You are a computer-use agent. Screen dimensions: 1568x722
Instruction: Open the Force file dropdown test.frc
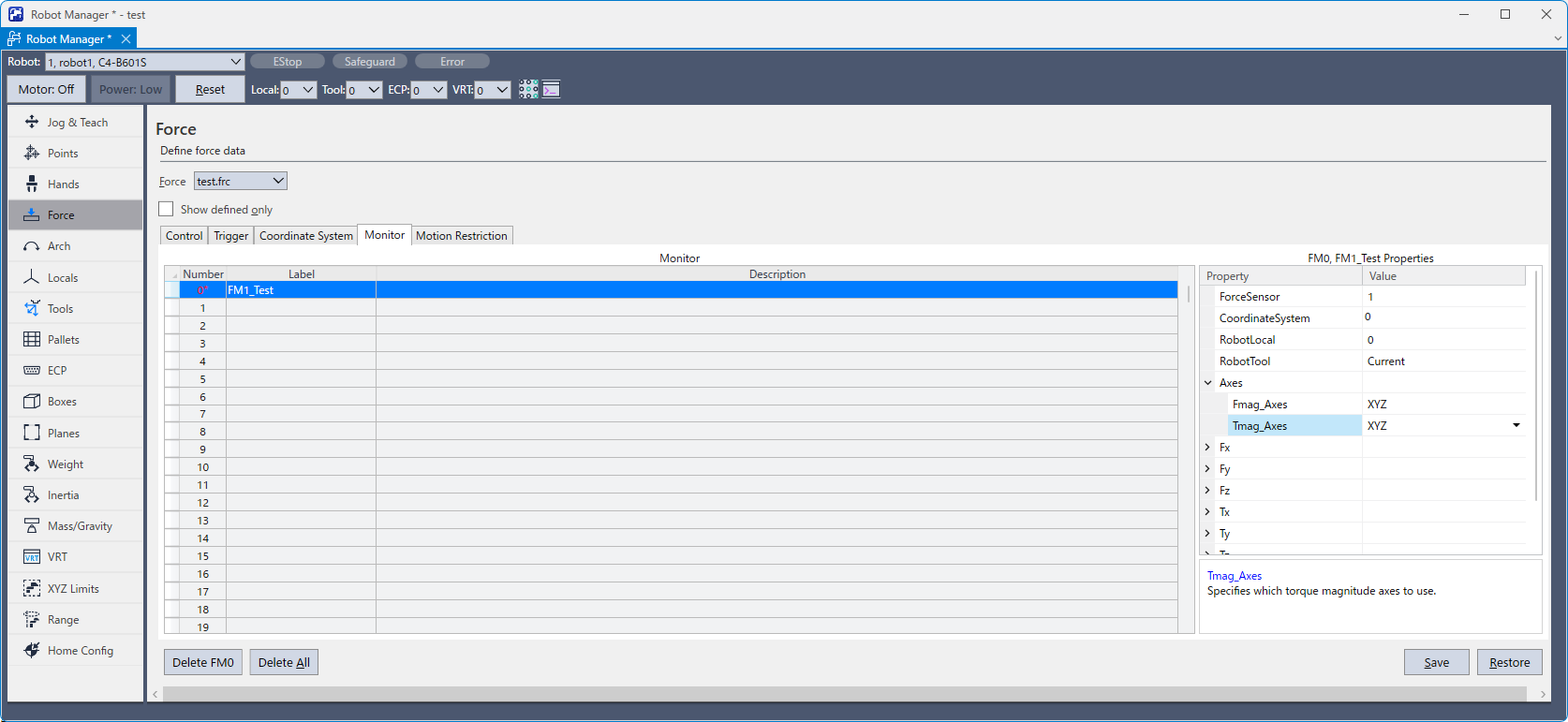click(240, 182)
